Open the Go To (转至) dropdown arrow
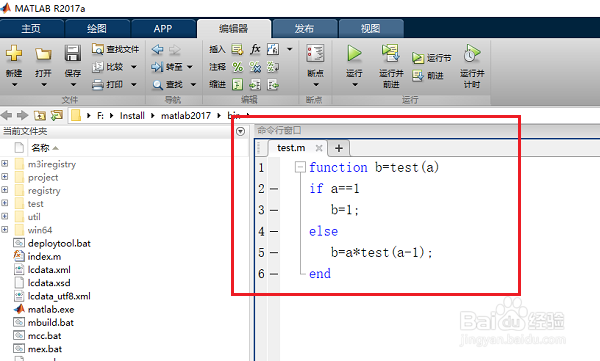Screen dimensions: 600x361 coord(190,67)
